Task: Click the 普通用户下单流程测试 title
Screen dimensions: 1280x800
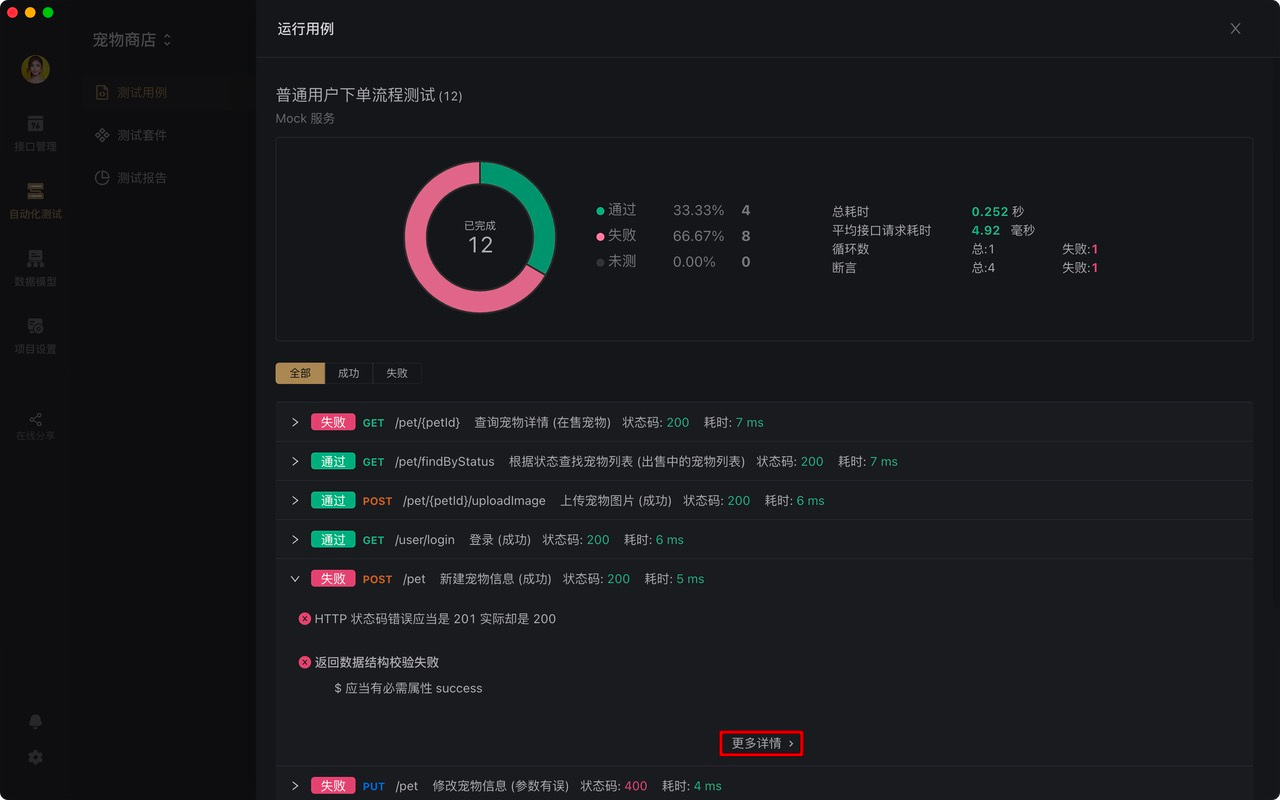Action: 355,95
